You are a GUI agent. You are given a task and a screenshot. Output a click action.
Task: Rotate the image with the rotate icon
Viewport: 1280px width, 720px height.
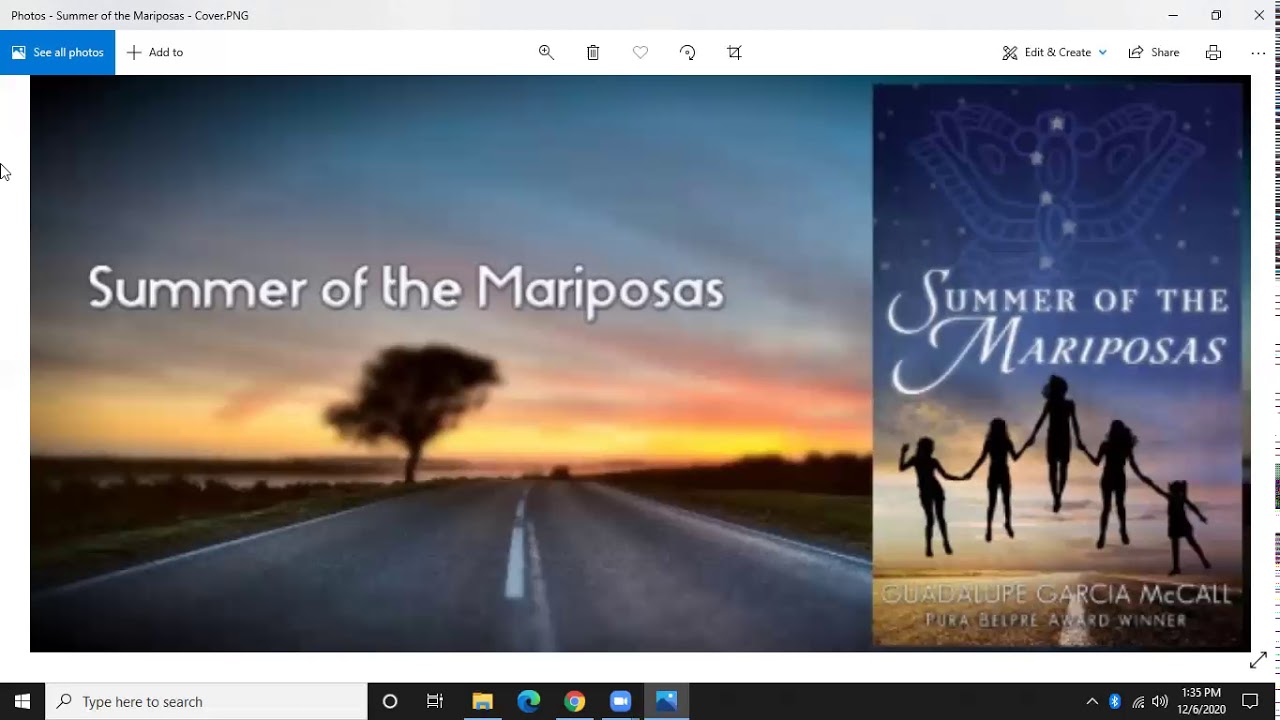(x=687, y=52)
